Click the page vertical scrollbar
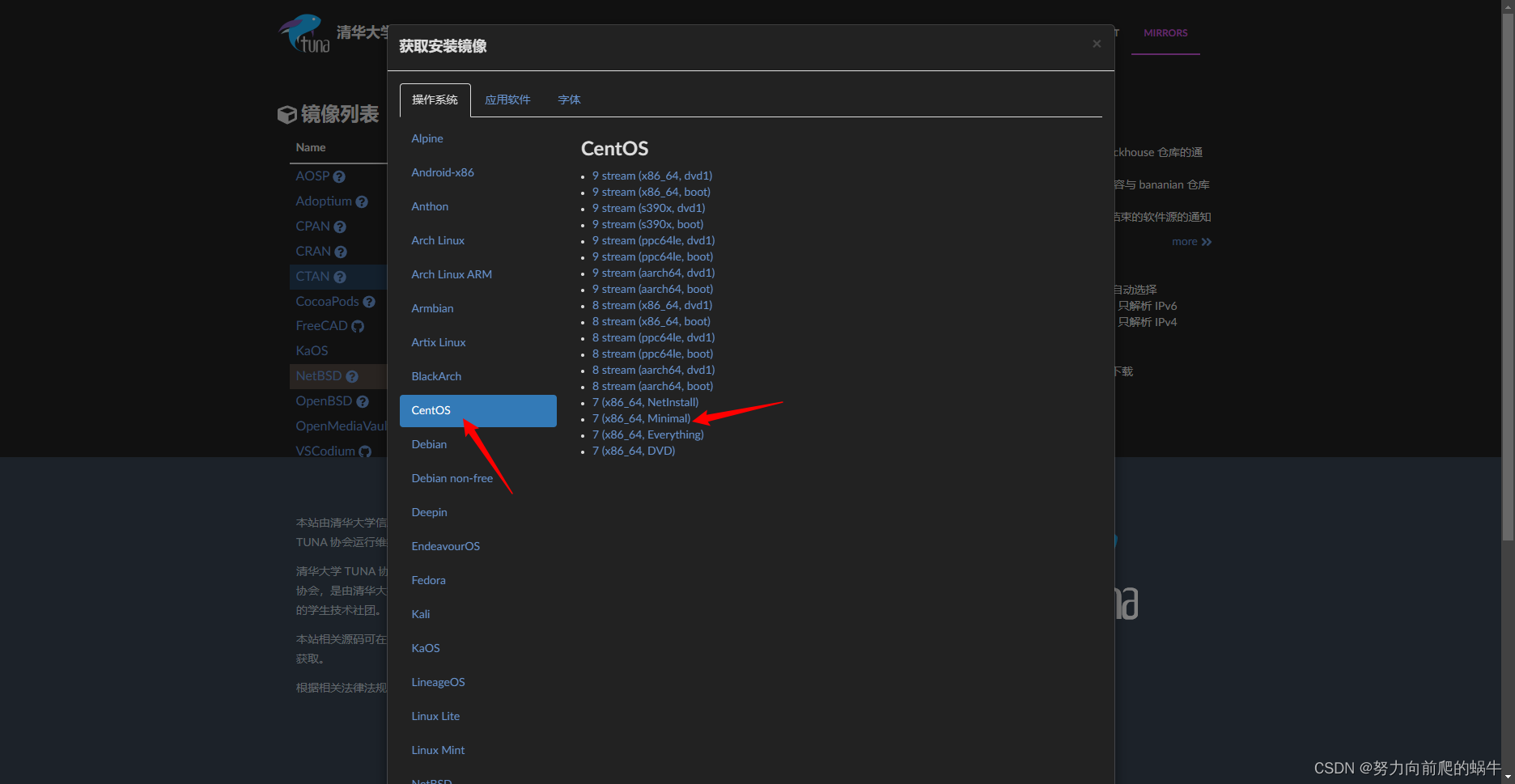The width and height of the screenshot is (1515, 784). [x=1508, y=275]
